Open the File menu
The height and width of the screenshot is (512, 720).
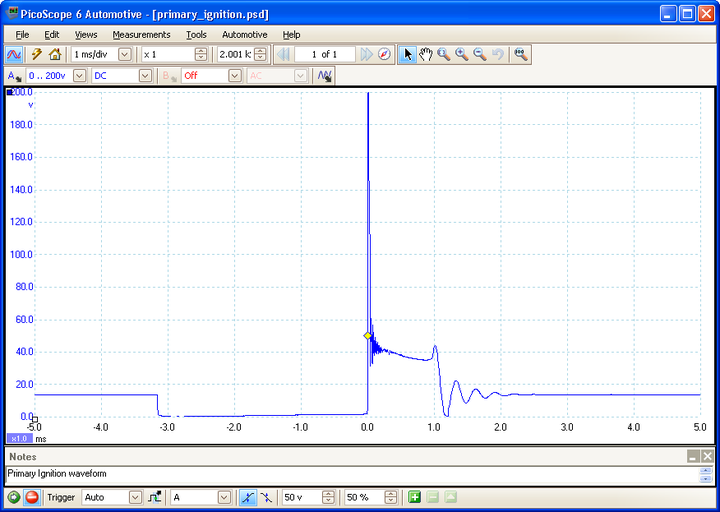pyautogui.click(x=22, y=35)
